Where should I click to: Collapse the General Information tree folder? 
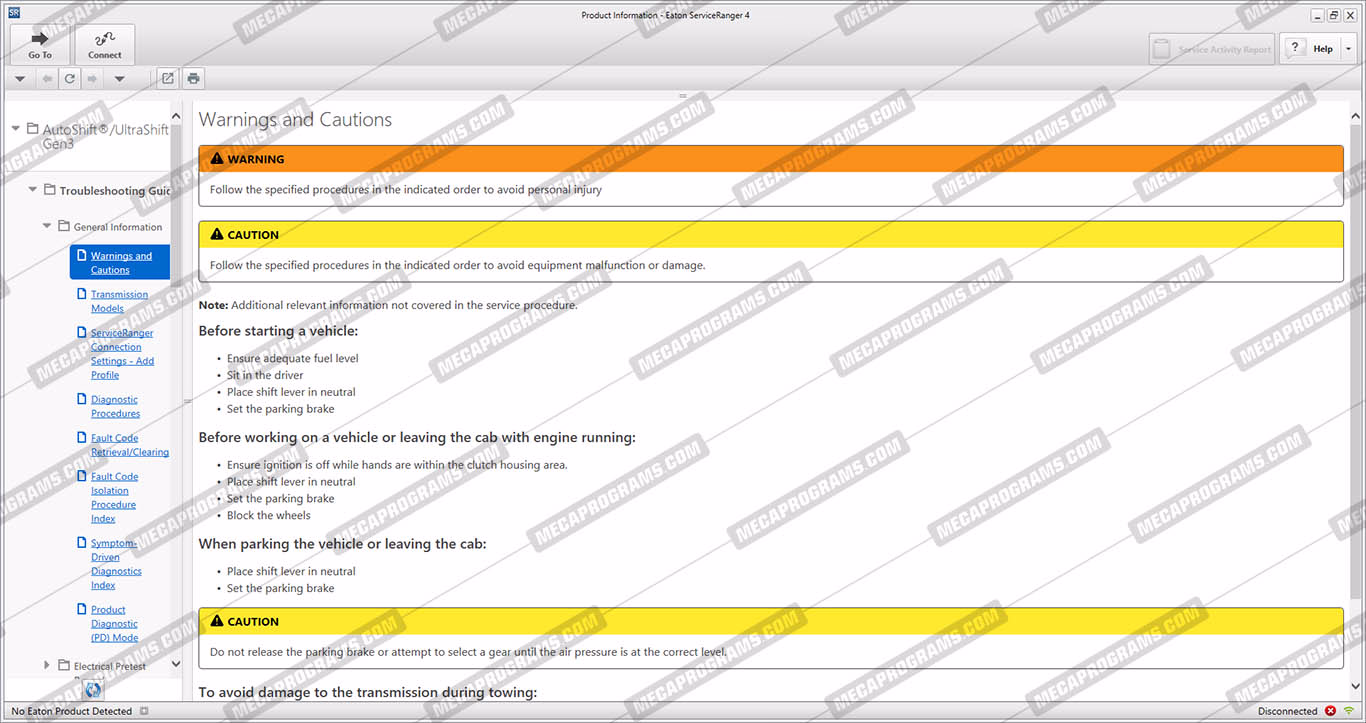tap(47, 226)
